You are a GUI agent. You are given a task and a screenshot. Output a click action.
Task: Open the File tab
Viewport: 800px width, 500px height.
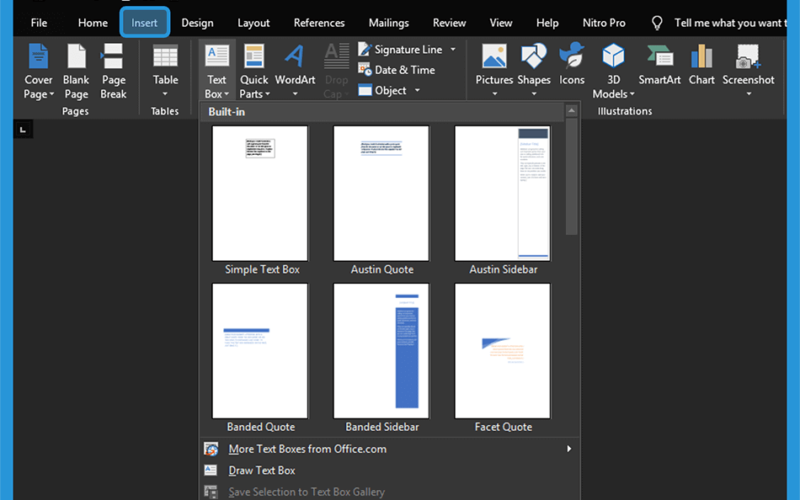[39, 23]
